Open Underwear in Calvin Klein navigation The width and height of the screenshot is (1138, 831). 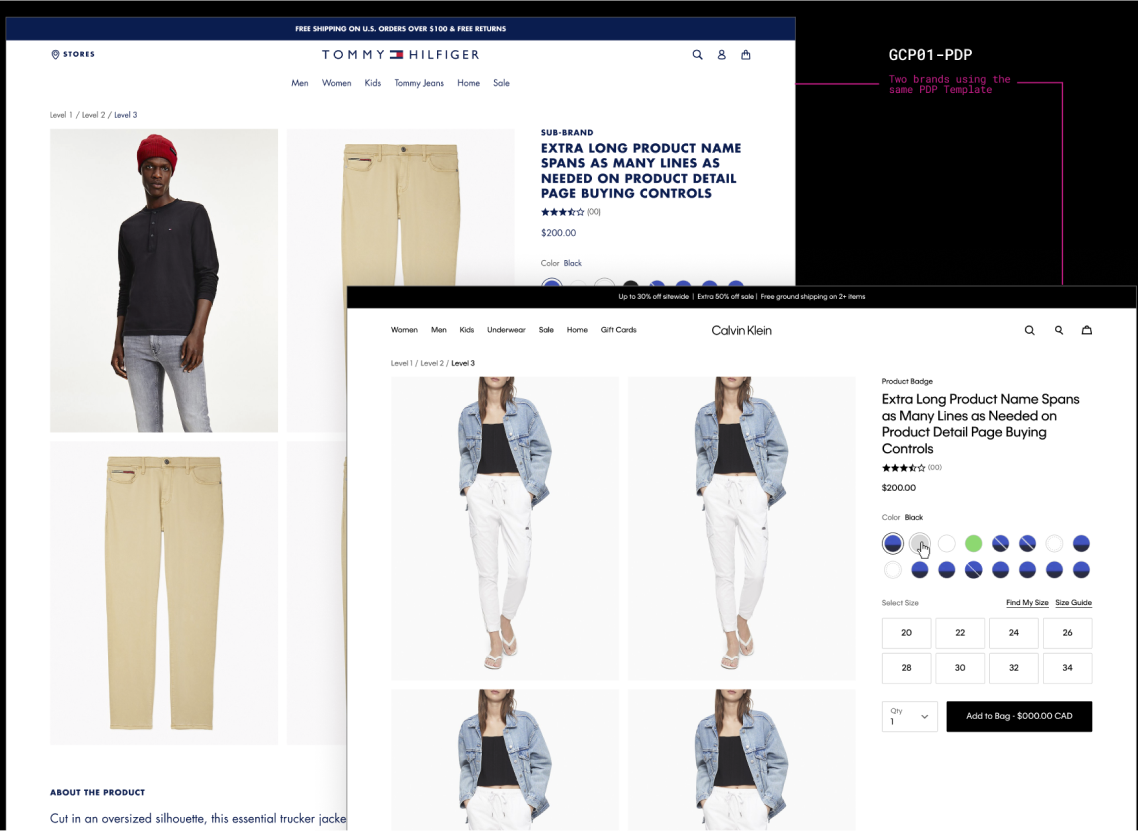click(506, 329)
